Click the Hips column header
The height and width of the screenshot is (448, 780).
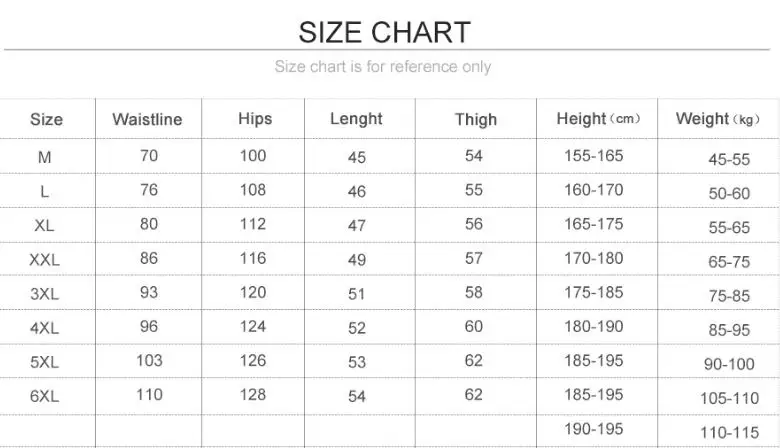pos(255,118)
